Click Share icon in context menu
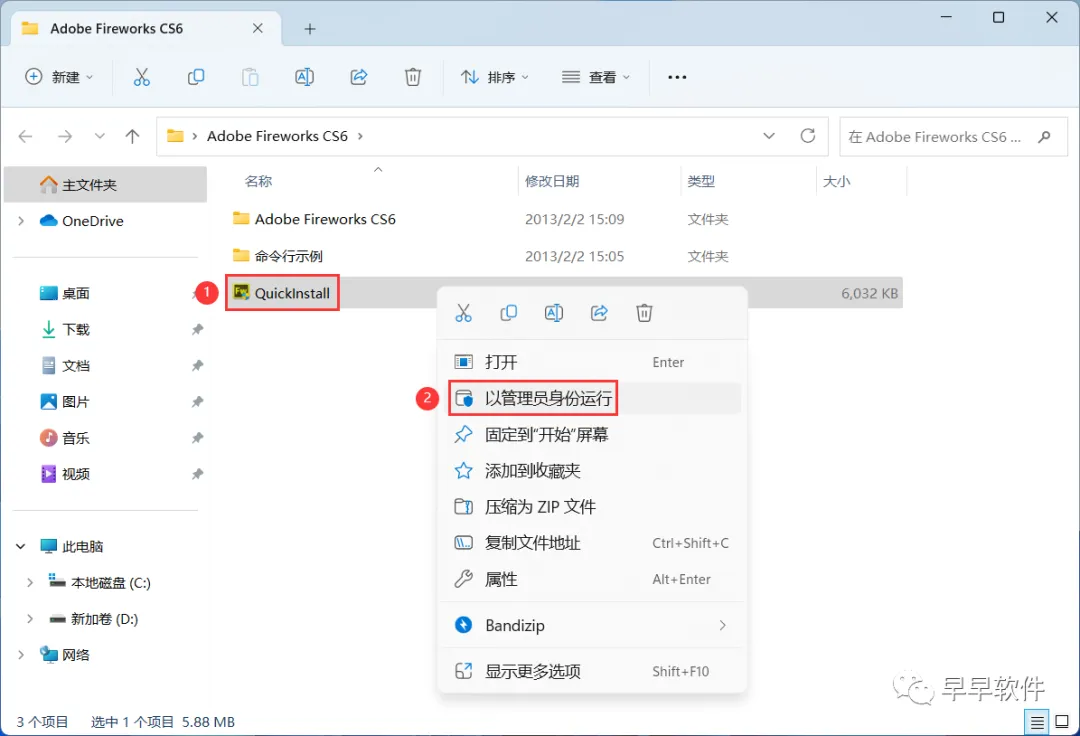Screen dimensions: 1080x736 click(599, 313)
